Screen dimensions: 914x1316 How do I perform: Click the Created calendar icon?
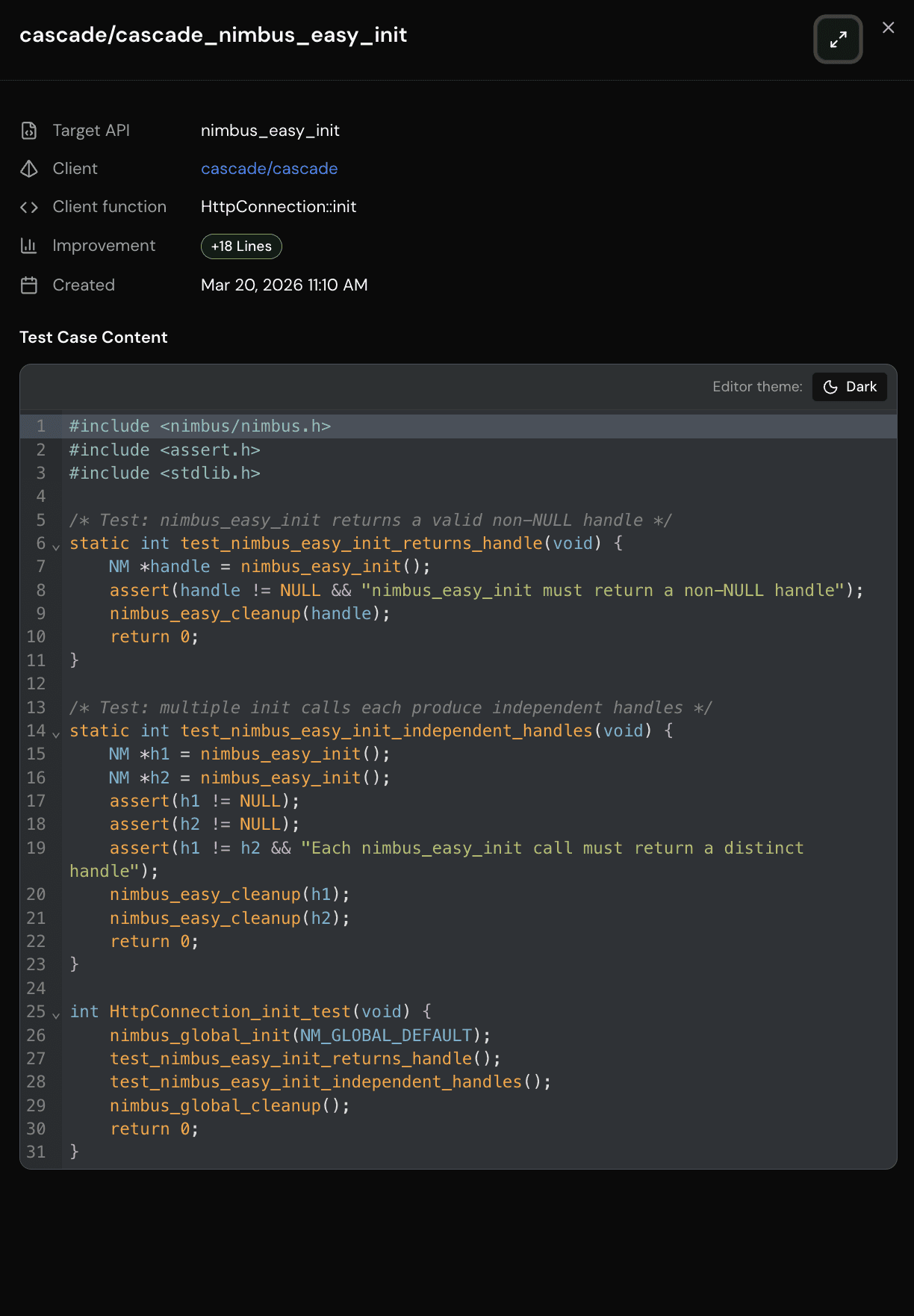tap(29, 285)
